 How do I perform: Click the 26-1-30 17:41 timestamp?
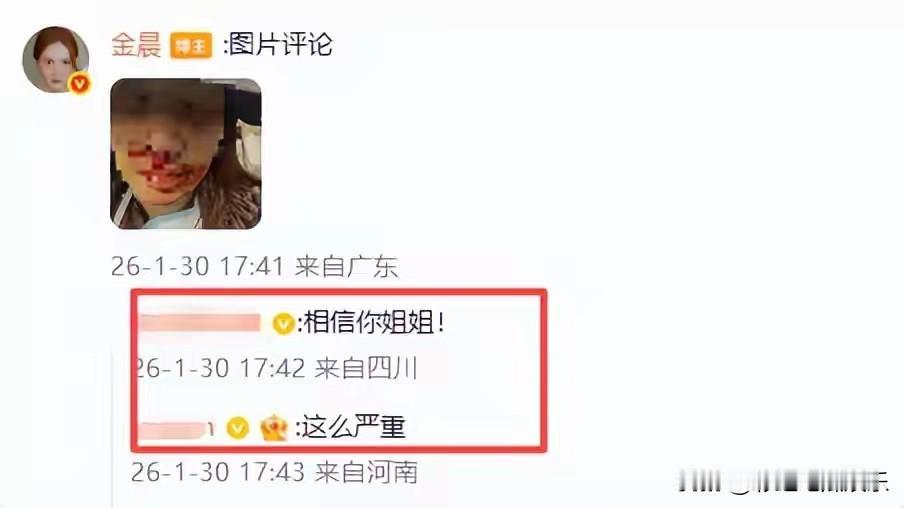point(198,266)
